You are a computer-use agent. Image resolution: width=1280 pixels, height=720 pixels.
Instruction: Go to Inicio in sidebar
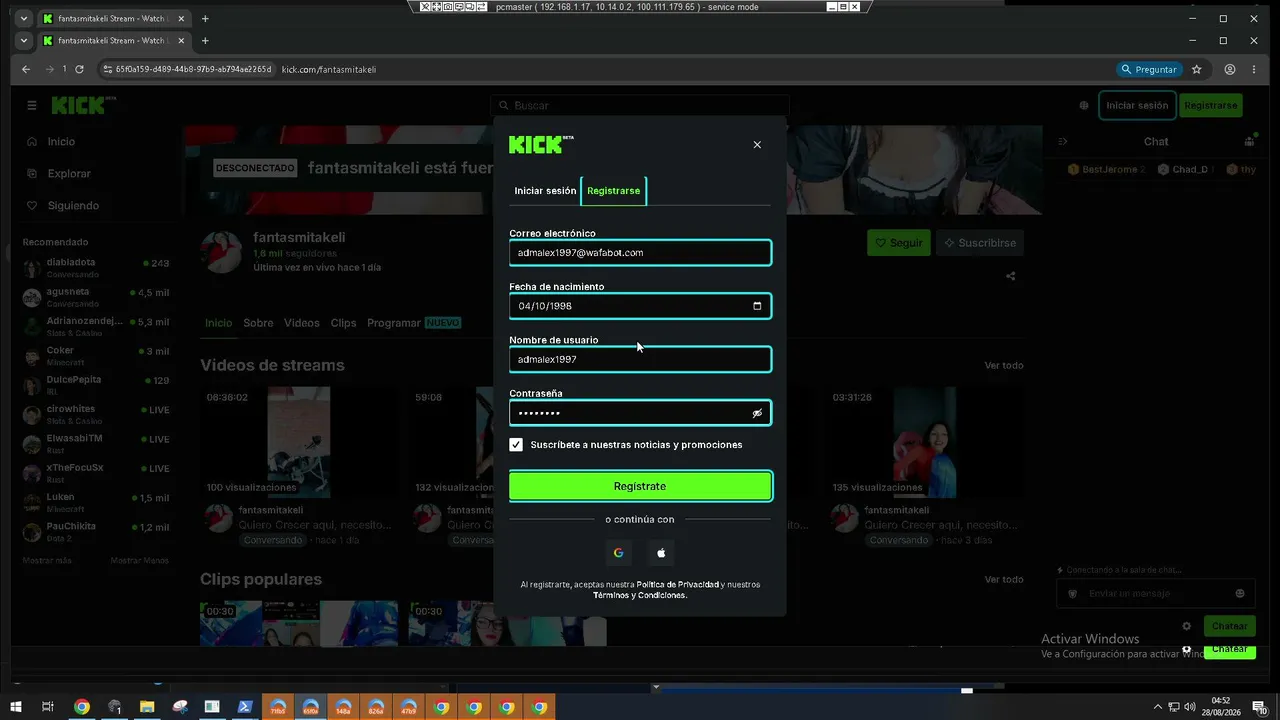coord(61,142)
